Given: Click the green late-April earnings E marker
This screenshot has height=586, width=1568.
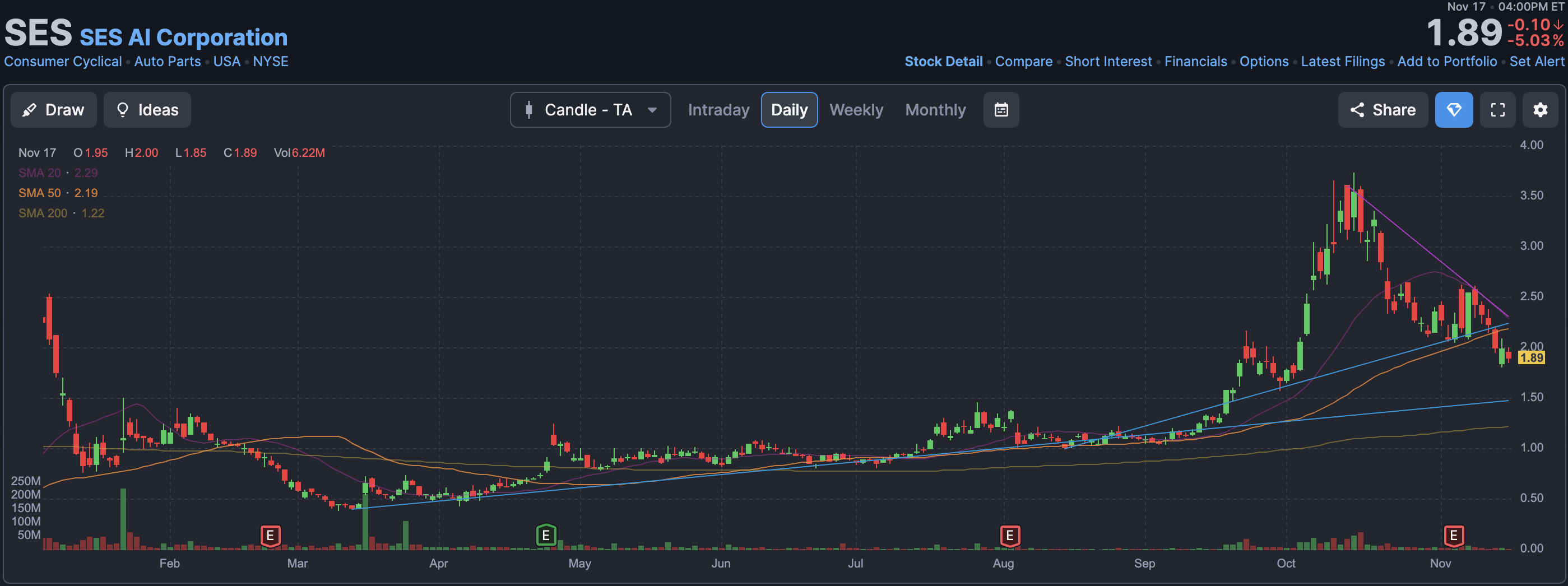Looking at the screenshot, I should click(x=546, y=536).
